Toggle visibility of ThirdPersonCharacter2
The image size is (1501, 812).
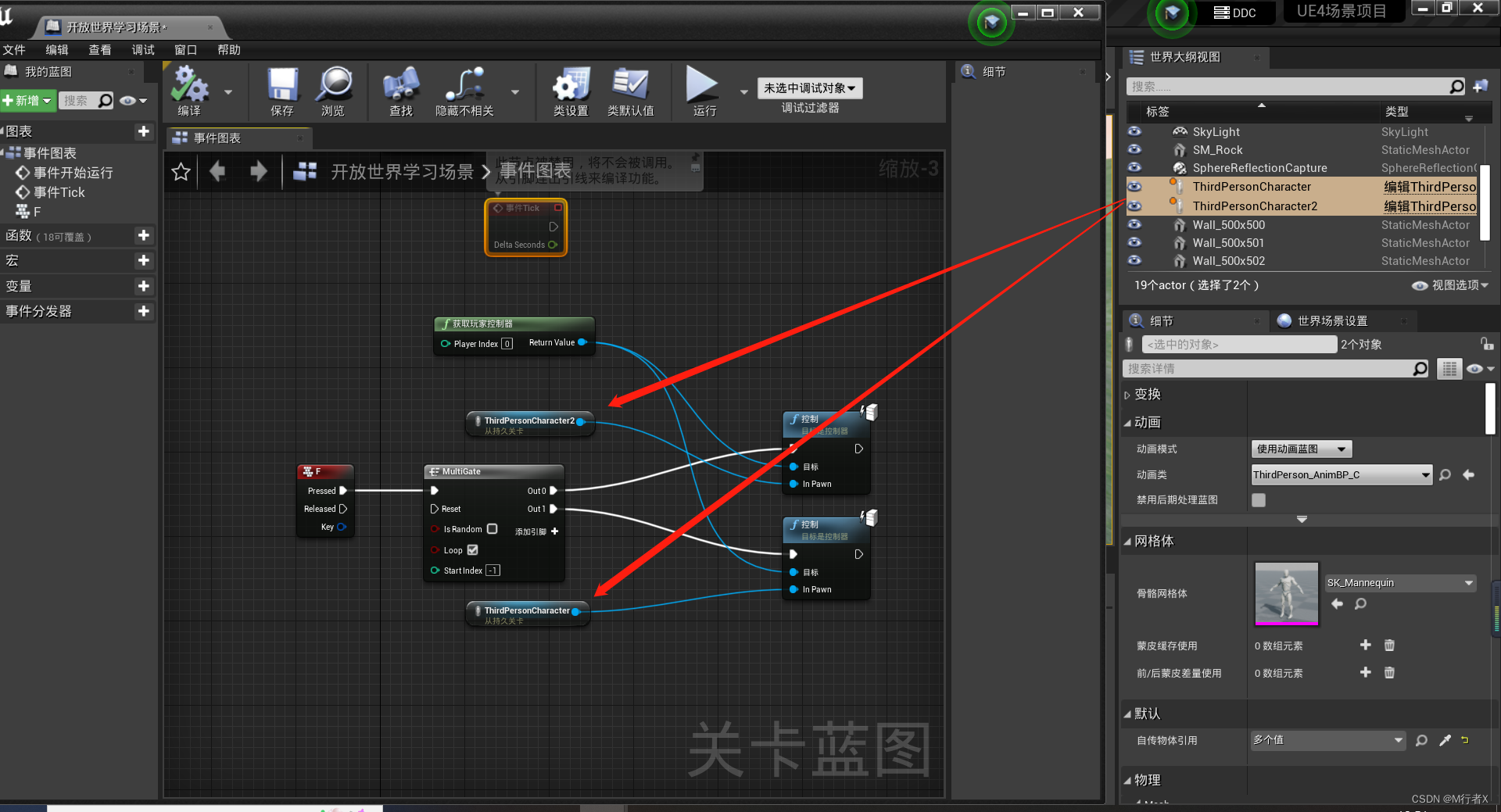coord(1134,206)
